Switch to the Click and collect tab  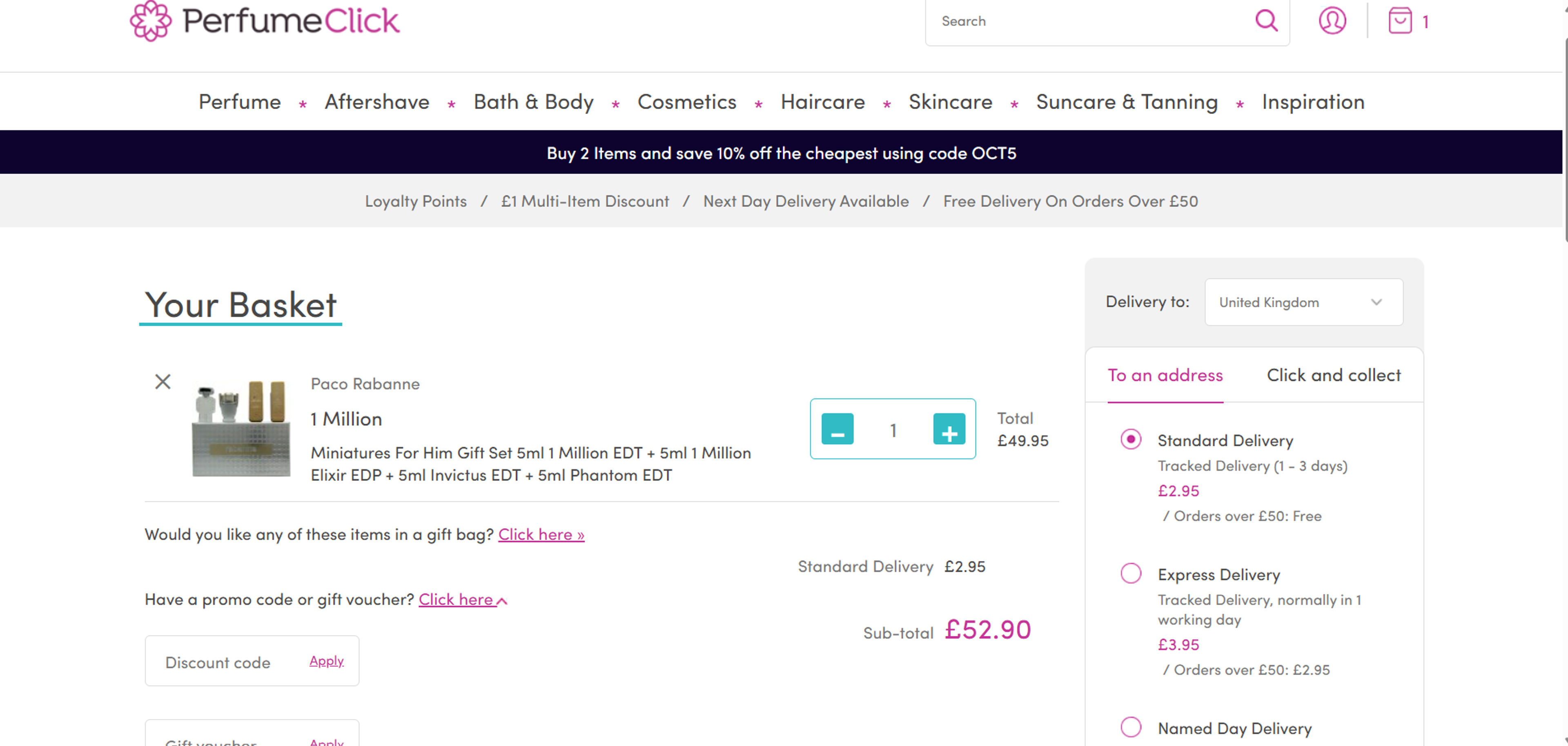pyautogui.click(x=1334, y=375)
